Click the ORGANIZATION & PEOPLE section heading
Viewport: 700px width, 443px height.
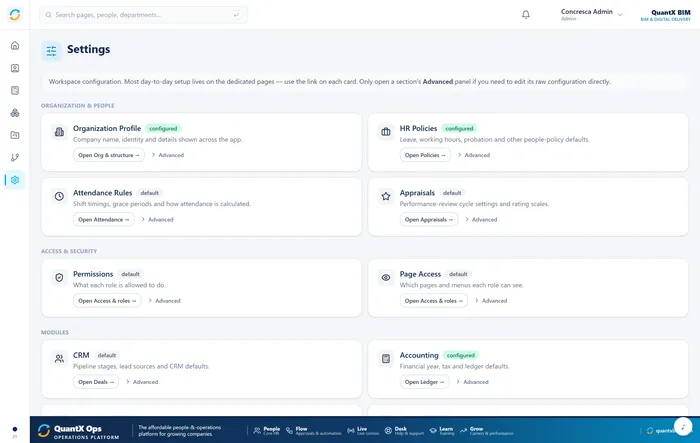(x=78, y=106)
